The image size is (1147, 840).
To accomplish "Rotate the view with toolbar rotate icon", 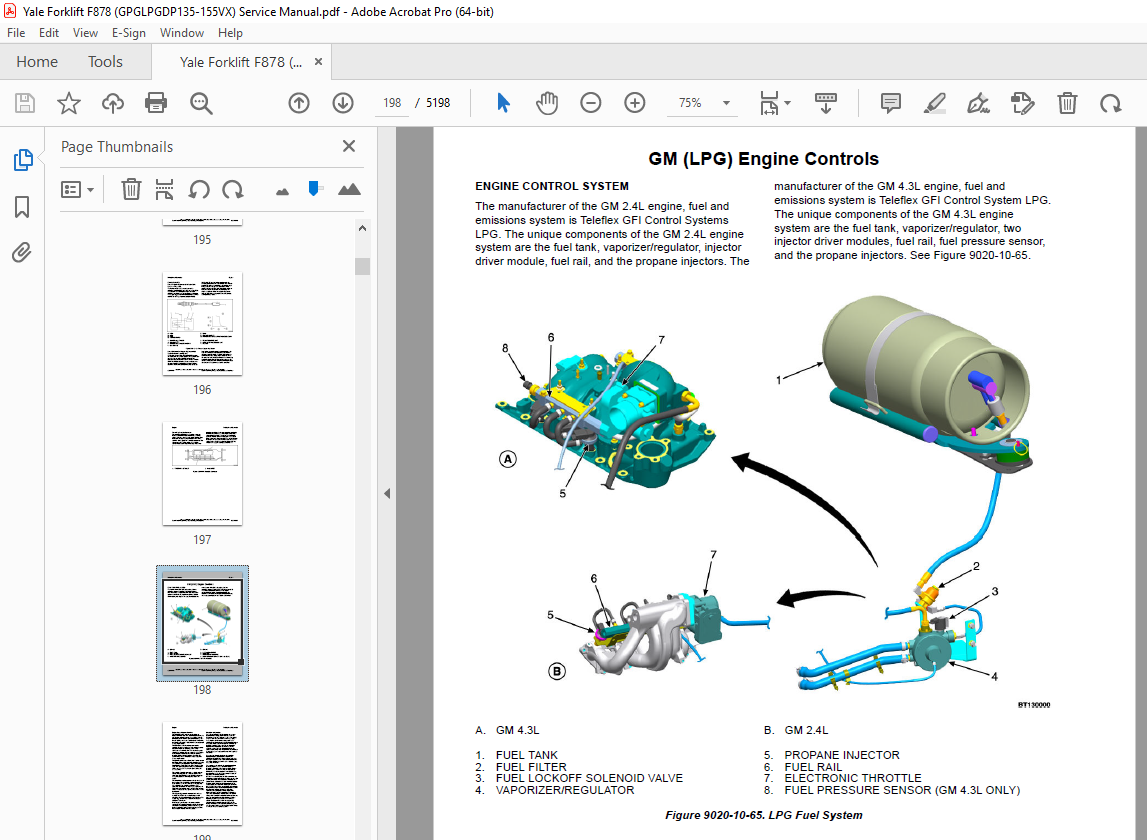I will 1110,103.
